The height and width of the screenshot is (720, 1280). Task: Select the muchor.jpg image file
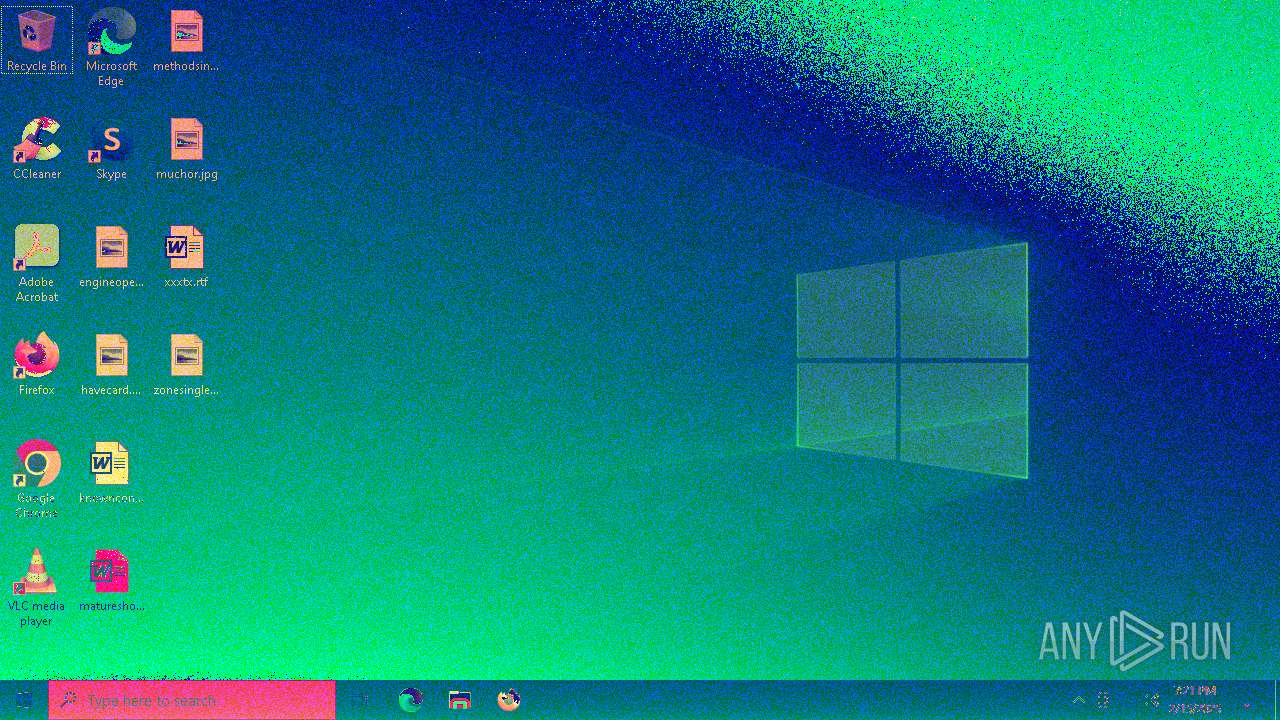(186, 149)
